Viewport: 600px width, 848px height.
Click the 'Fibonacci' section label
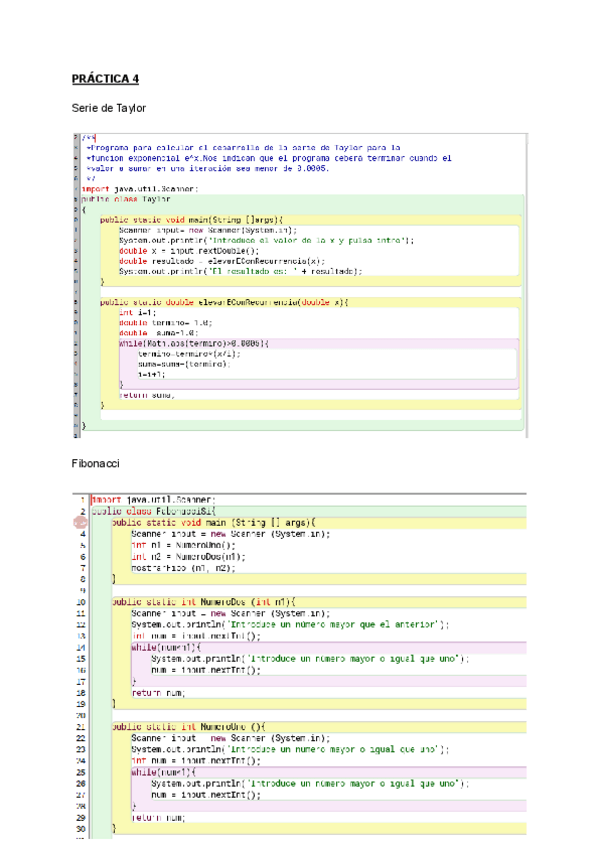point(95,464)
